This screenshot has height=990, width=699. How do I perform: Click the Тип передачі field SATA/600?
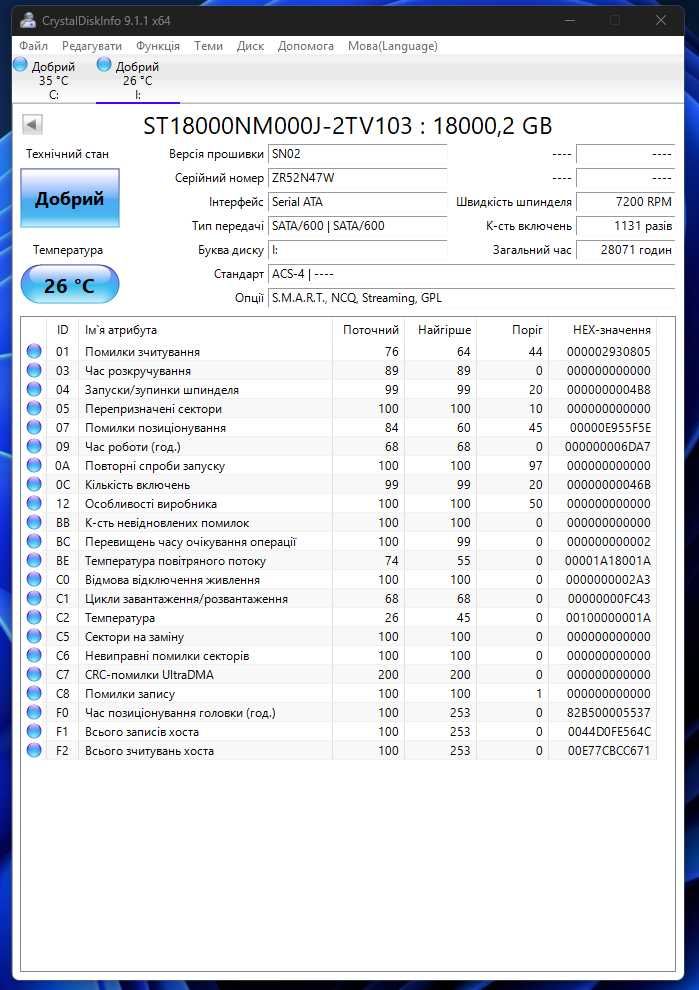(357, 226)
